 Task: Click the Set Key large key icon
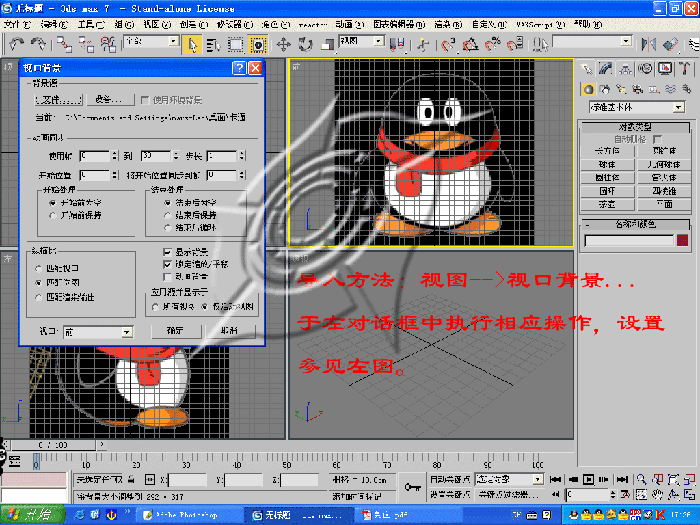coord(412,488)
